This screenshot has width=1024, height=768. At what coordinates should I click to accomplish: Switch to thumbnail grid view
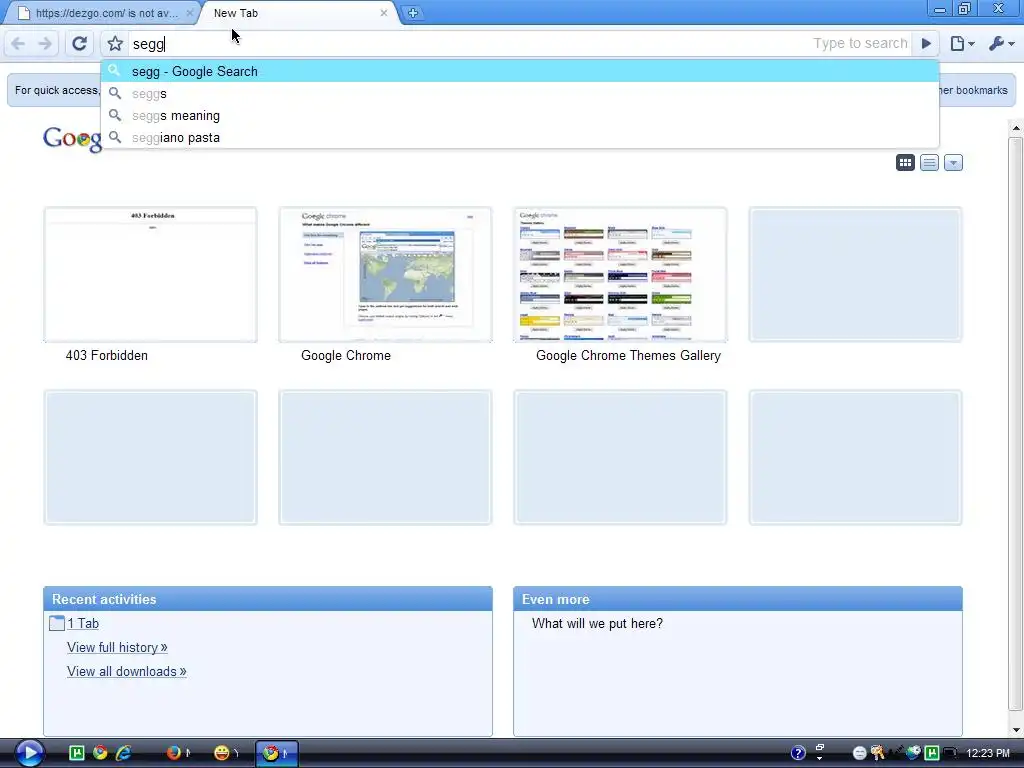point(905,163)
